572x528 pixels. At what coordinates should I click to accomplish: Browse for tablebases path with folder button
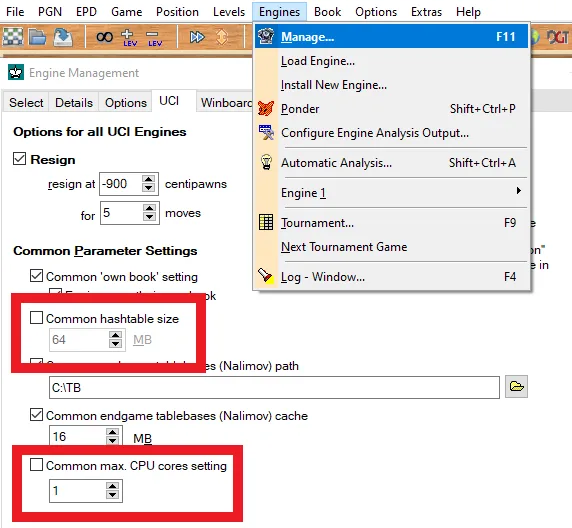click(516, 386)
